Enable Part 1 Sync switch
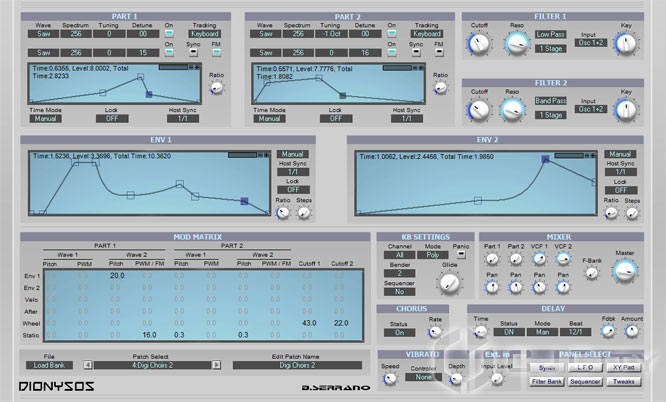The image size is (666, 402). pos(193,52)
